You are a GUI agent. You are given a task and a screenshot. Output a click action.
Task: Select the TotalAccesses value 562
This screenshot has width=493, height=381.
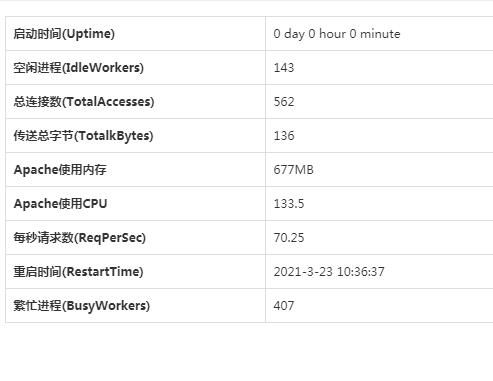click(x=284, y=102)
